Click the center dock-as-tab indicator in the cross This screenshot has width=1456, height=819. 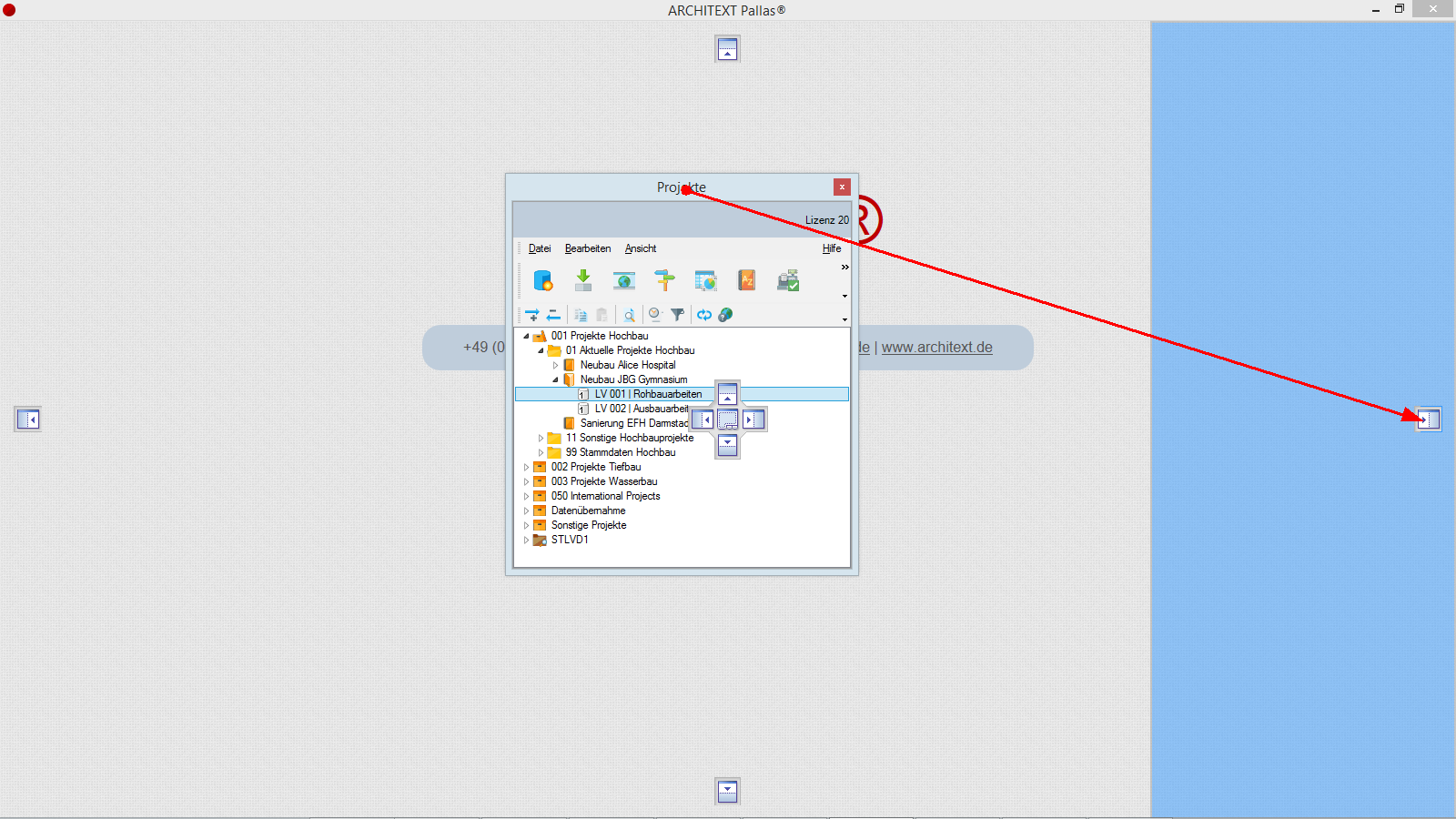(x=727, y=420)
